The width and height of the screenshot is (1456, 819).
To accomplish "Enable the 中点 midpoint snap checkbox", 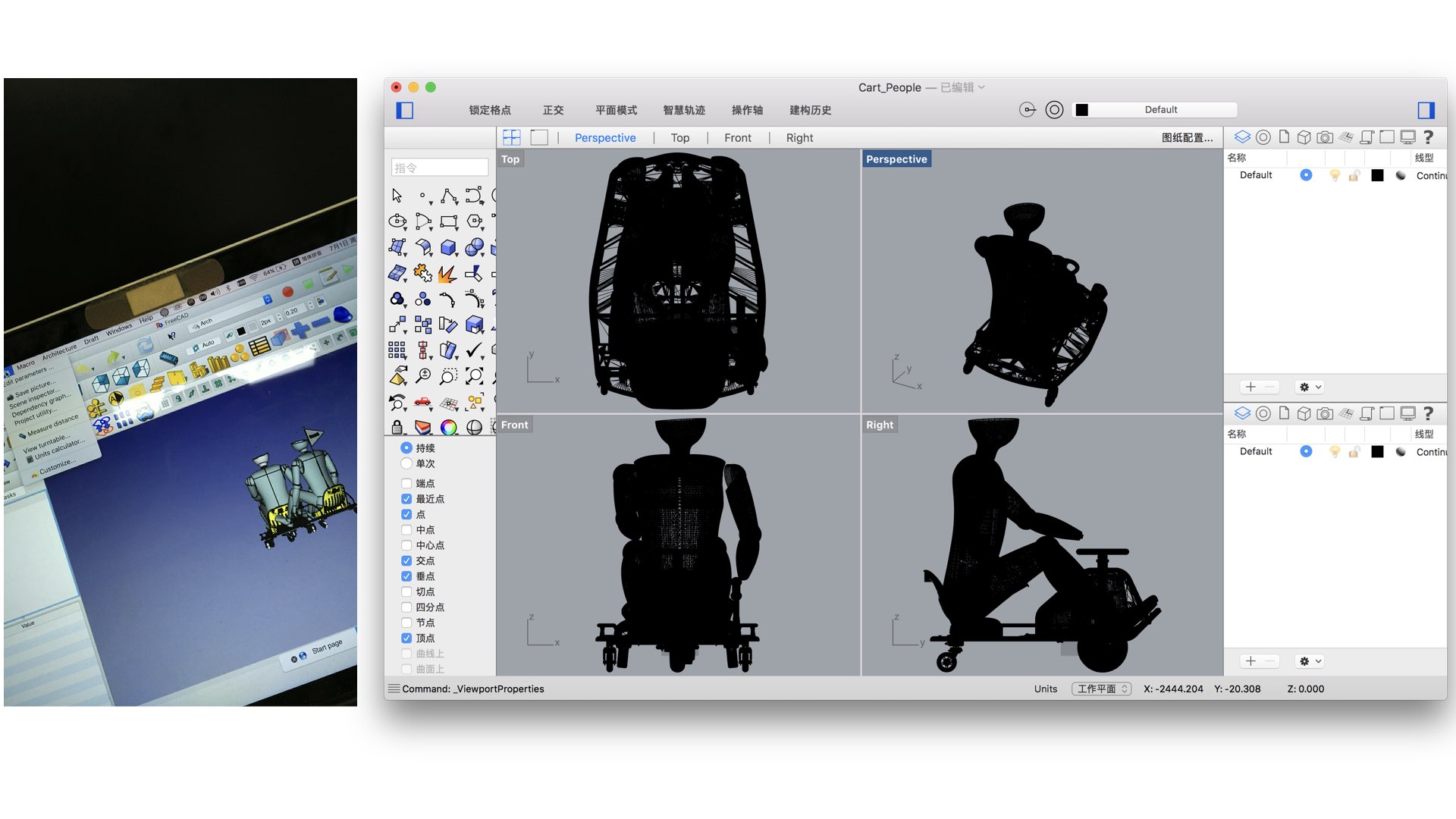I will tap(406, 530).
